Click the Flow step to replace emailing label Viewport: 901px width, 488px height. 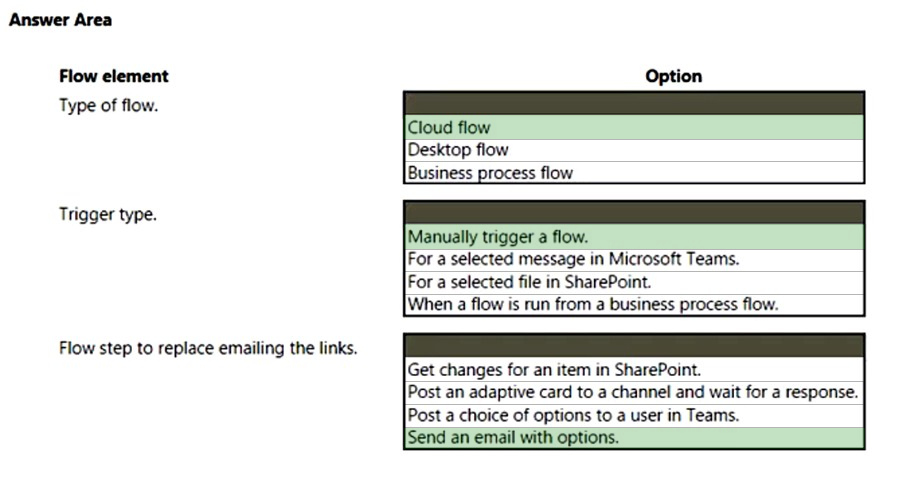coord(208,348)
